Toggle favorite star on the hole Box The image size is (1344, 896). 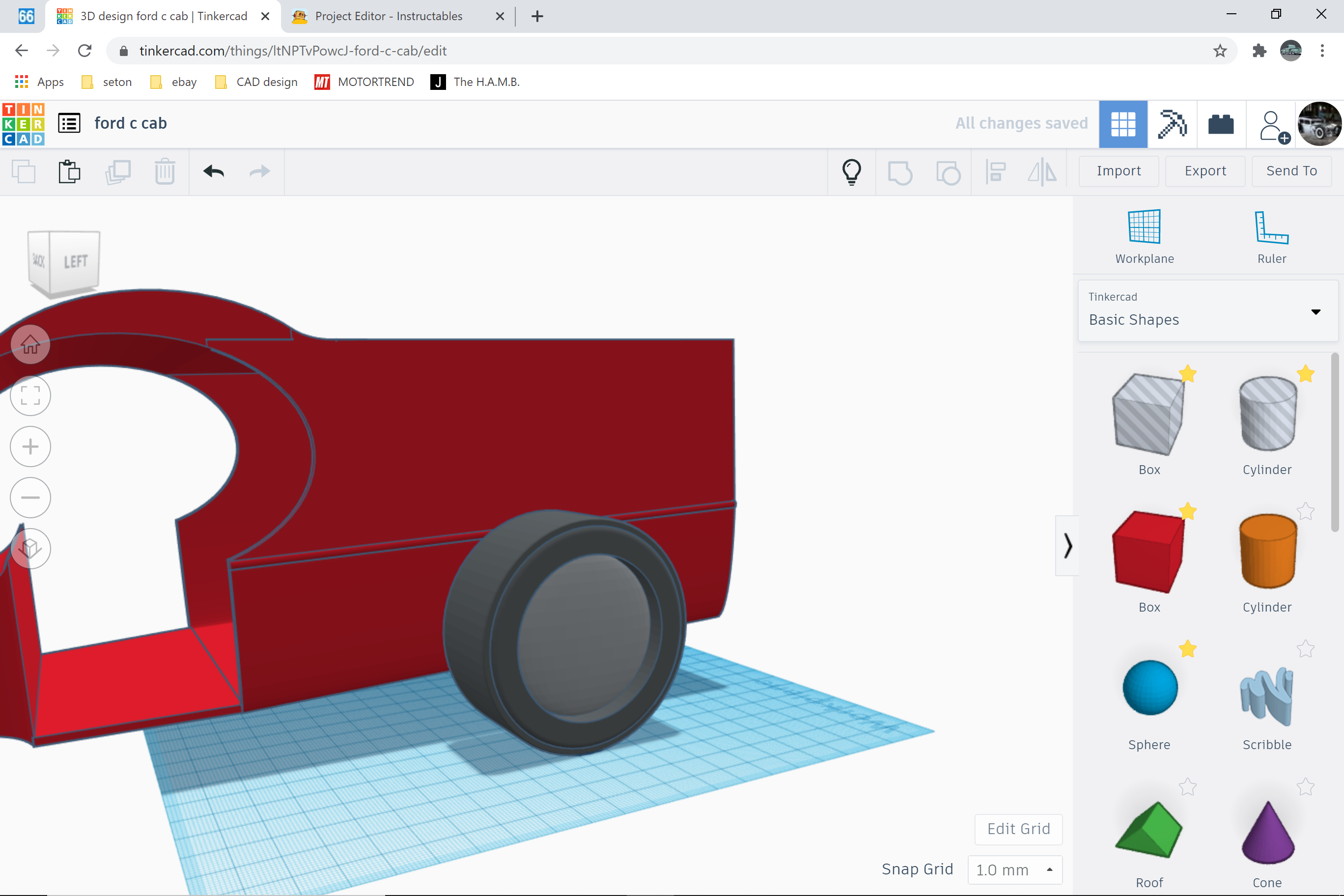click(1187, 374)
